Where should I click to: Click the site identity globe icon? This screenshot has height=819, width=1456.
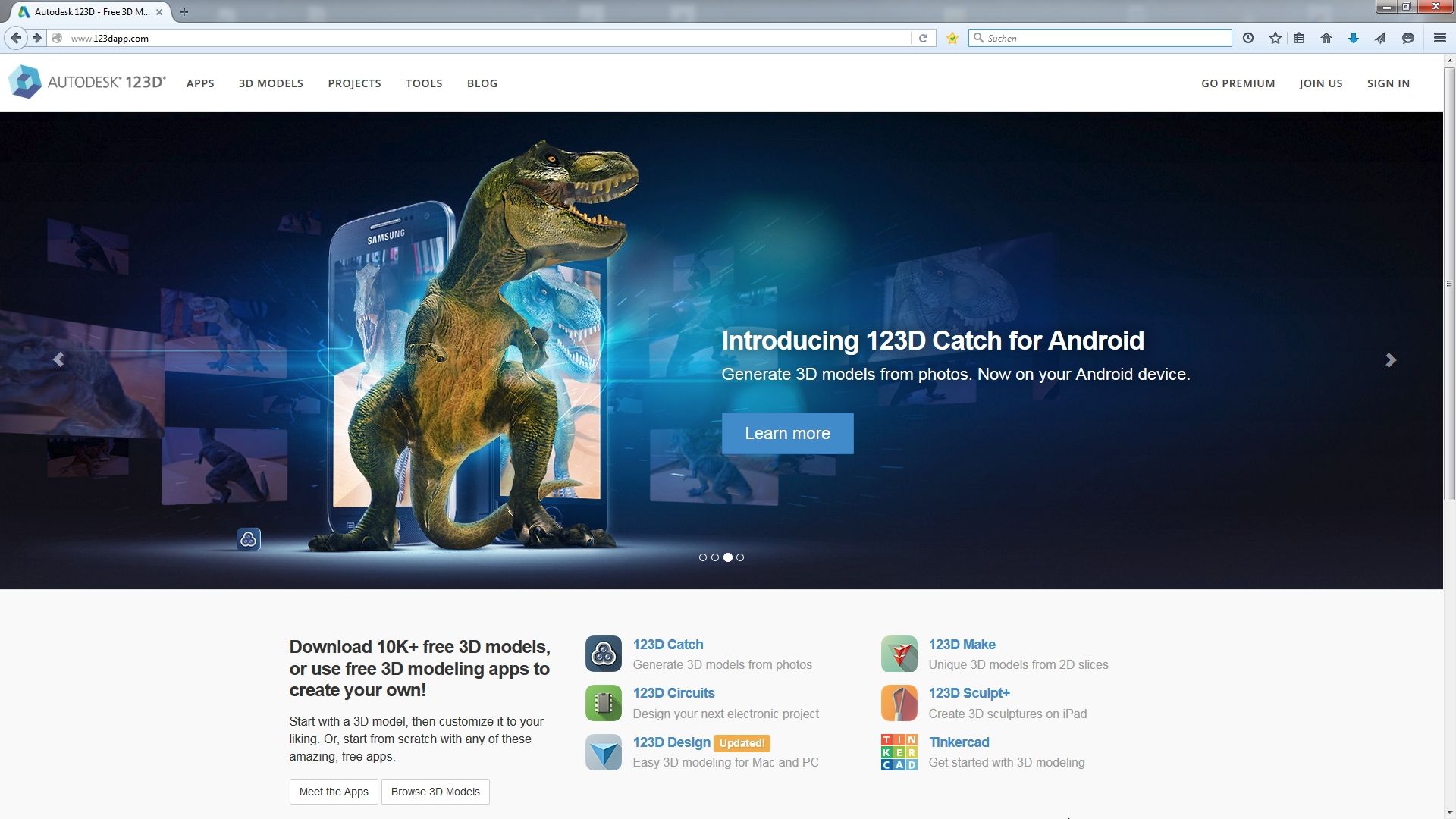57,38
